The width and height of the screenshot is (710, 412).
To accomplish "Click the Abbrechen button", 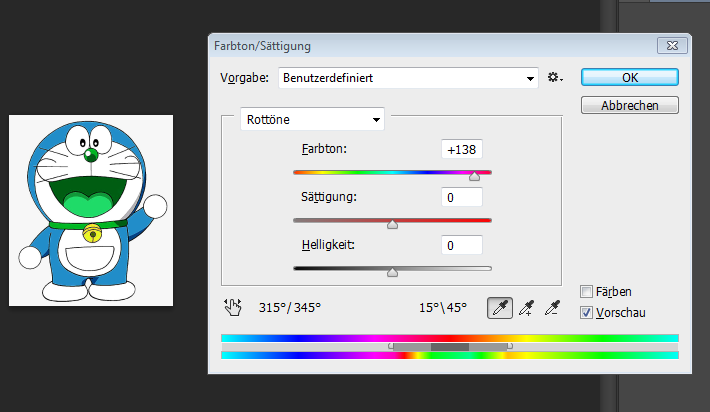I will [x=630, y=105].
